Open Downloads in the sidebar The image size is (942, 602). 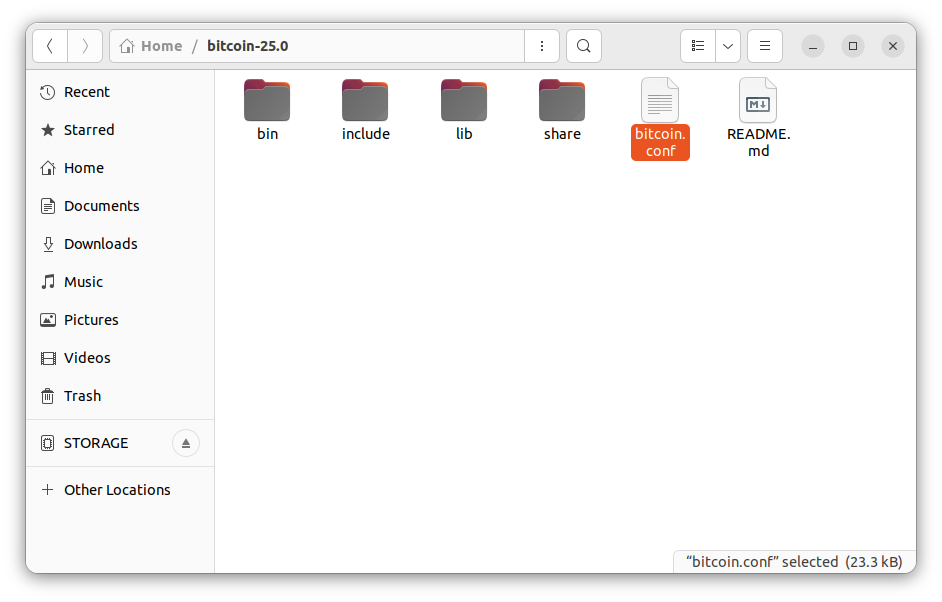pos(120,244)
